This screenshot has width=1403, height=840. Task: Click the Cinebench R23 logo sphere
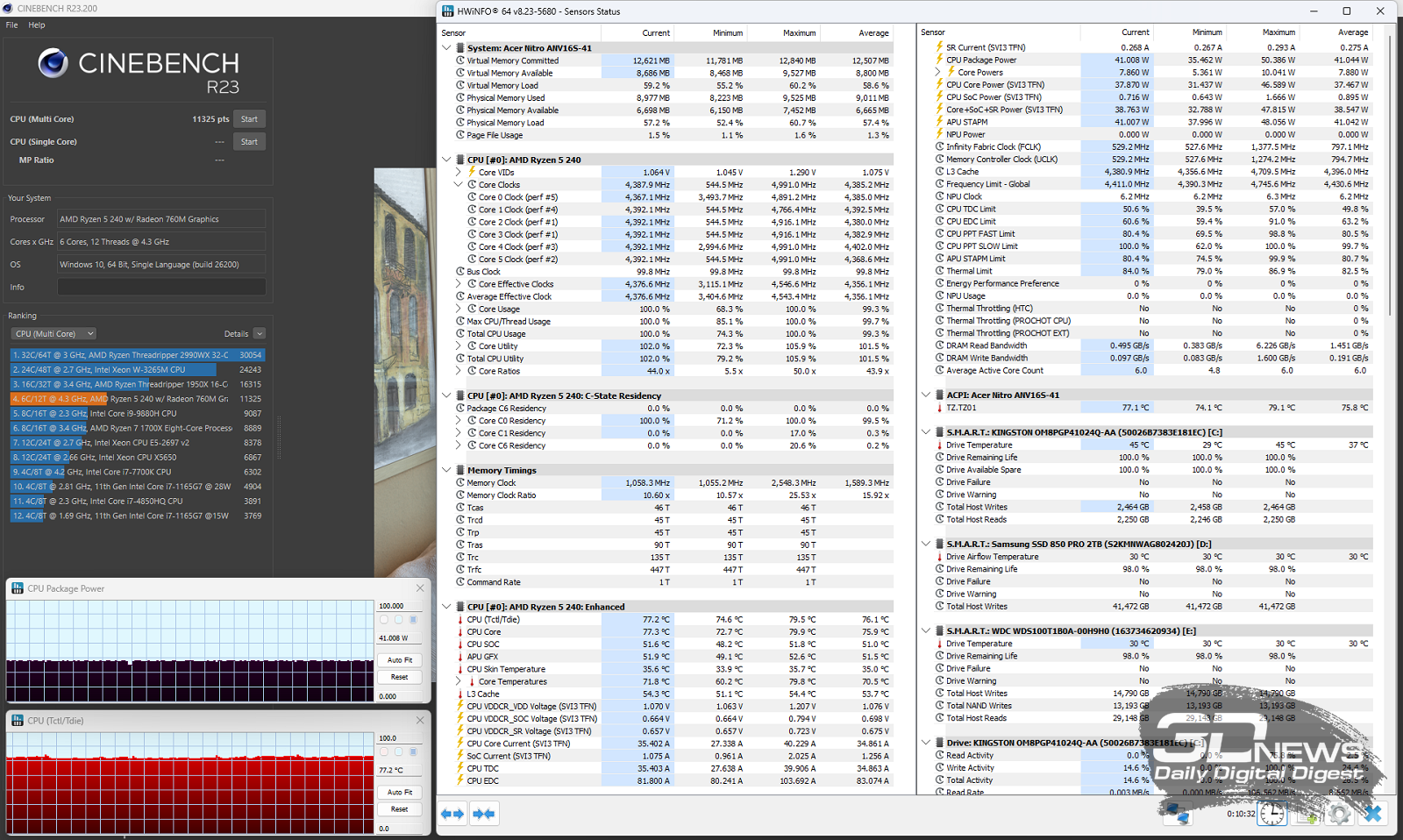(x=53, y=63)
